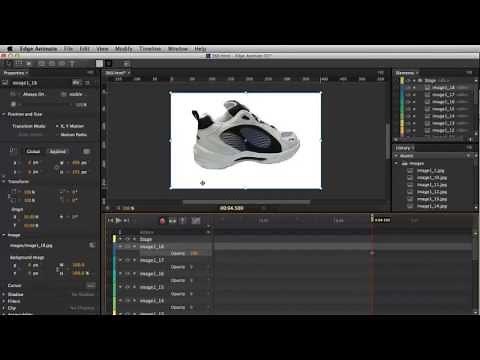Open the Properties panel tab

[15, 73]
